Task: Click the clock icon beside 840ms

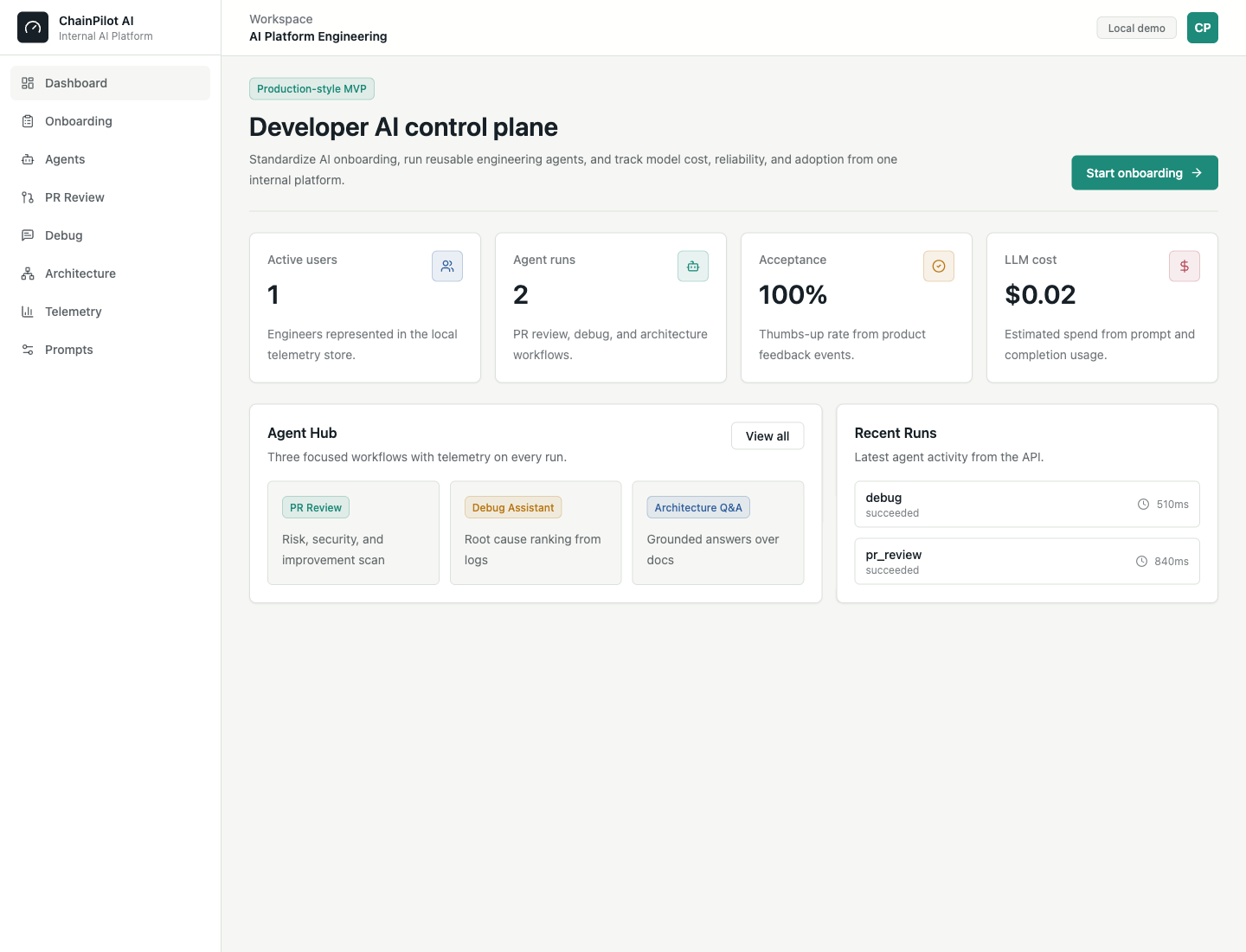Action: [x=1141, y=561]
